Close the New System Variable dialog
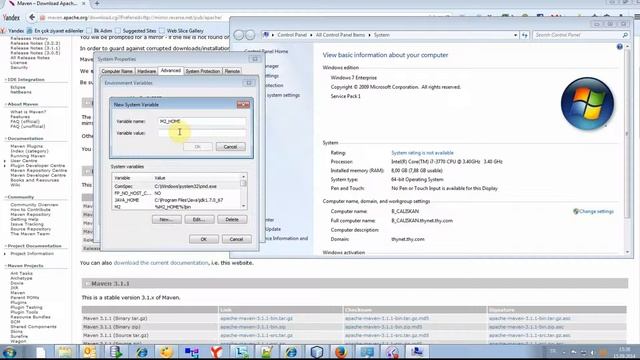Viewport: 640px width, 360px height. [243, 105]
